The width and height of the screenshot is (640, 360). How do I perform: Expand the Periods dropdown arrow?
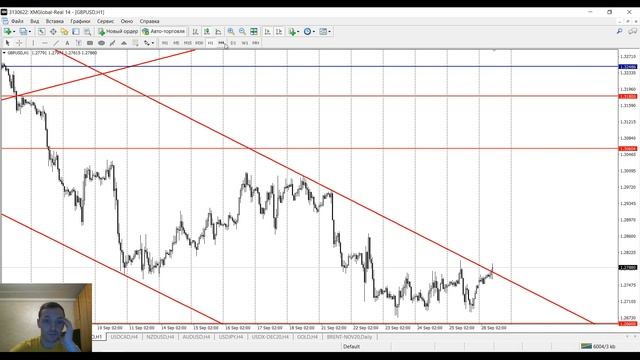click(314, 31)
